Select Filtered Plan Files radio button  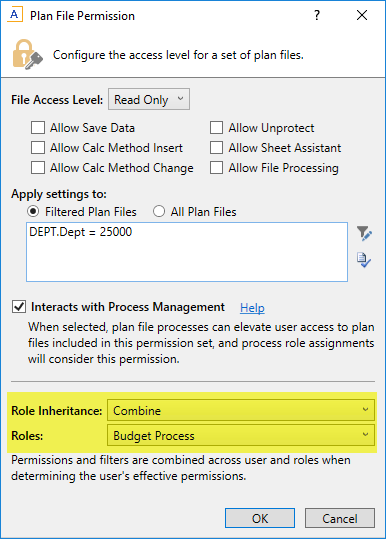click(33, 211)
